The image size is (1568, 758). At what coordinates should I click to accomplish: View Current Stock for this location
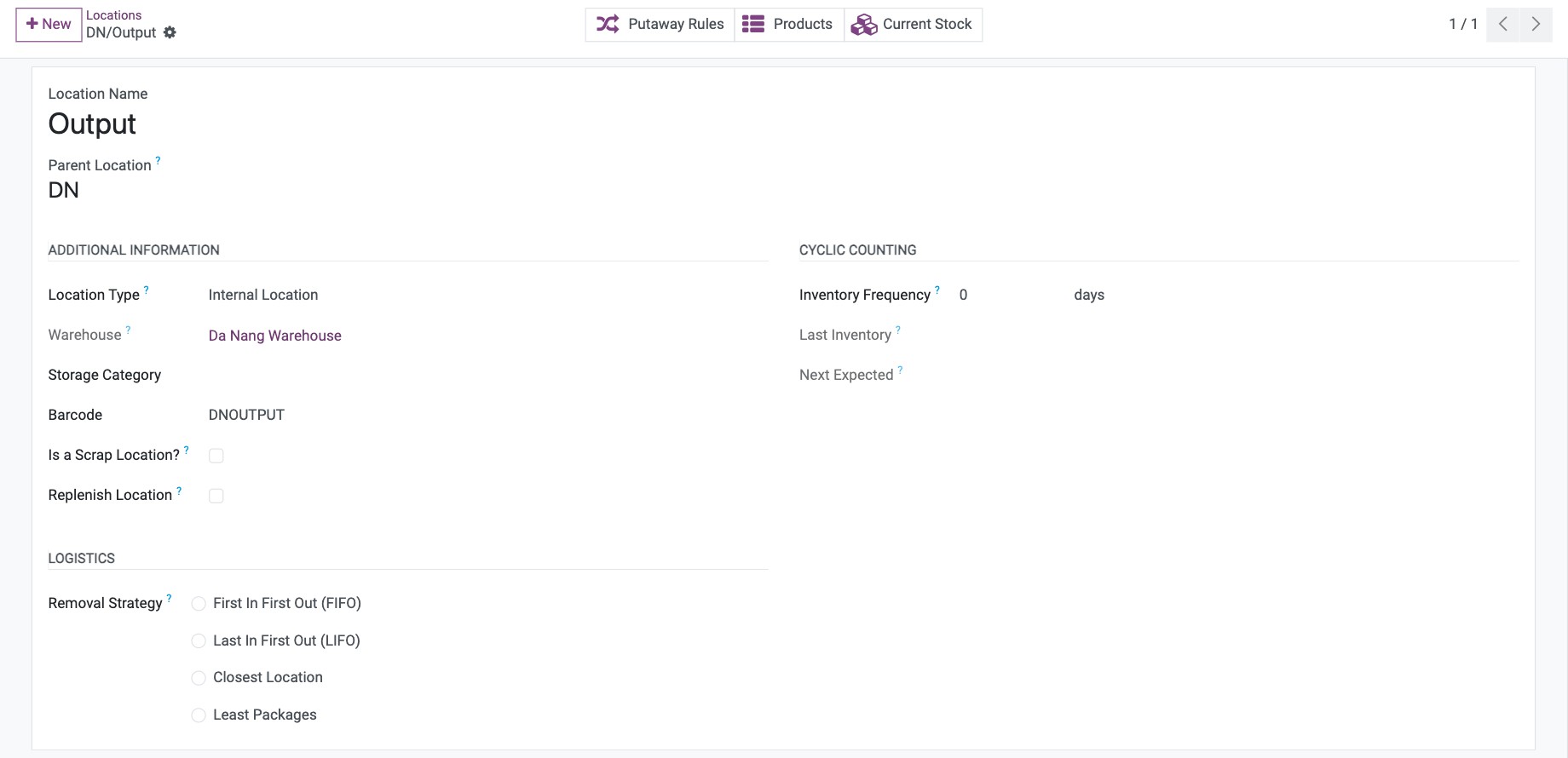coord(913,24)
